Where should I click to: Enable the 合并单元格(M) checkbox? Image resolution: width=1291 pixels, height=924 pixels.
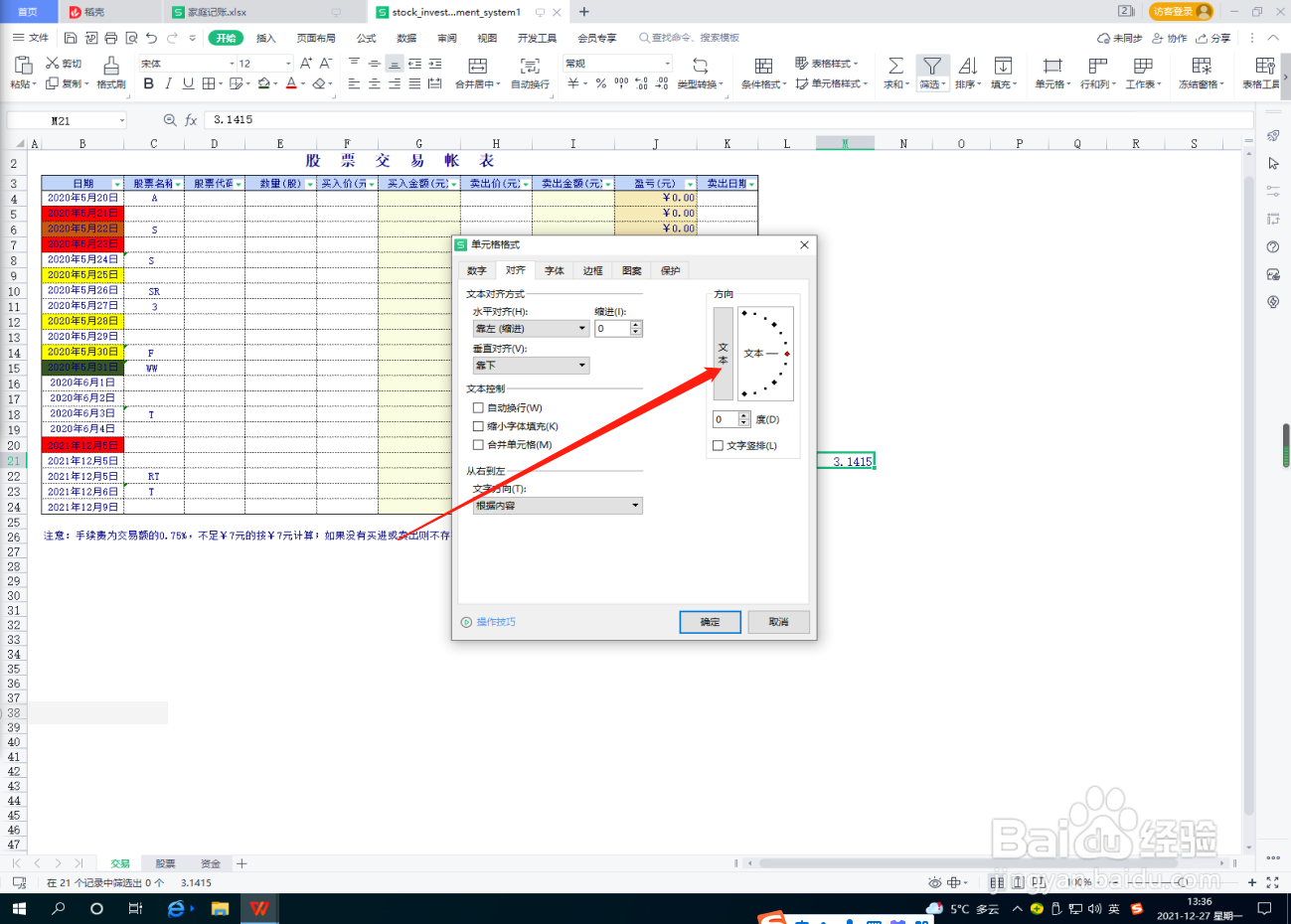tap(478, 445)
